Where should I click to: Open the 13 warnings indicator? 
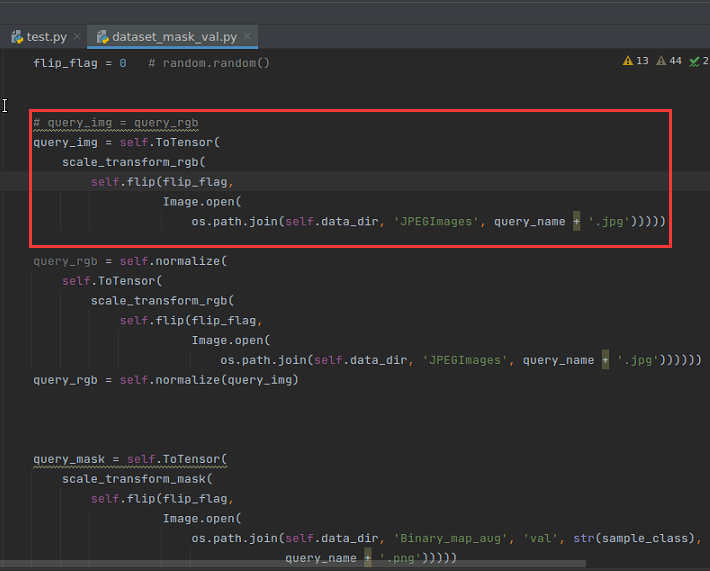(x=636, y=61)
